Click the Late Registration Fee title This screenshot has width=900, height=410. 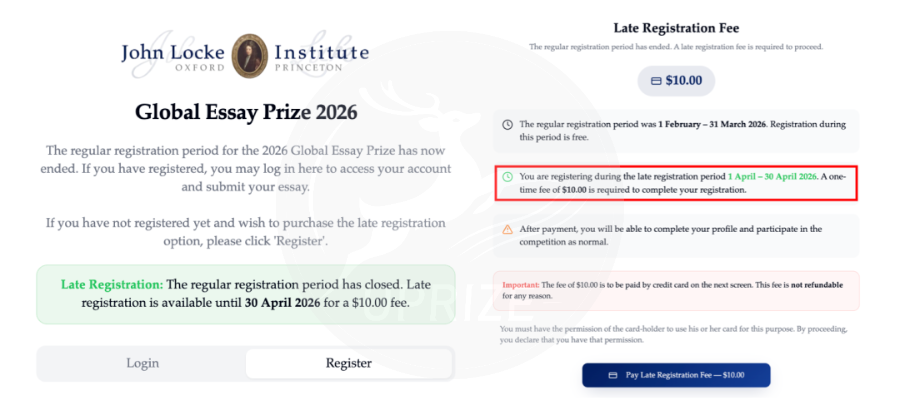coord(675,27)
